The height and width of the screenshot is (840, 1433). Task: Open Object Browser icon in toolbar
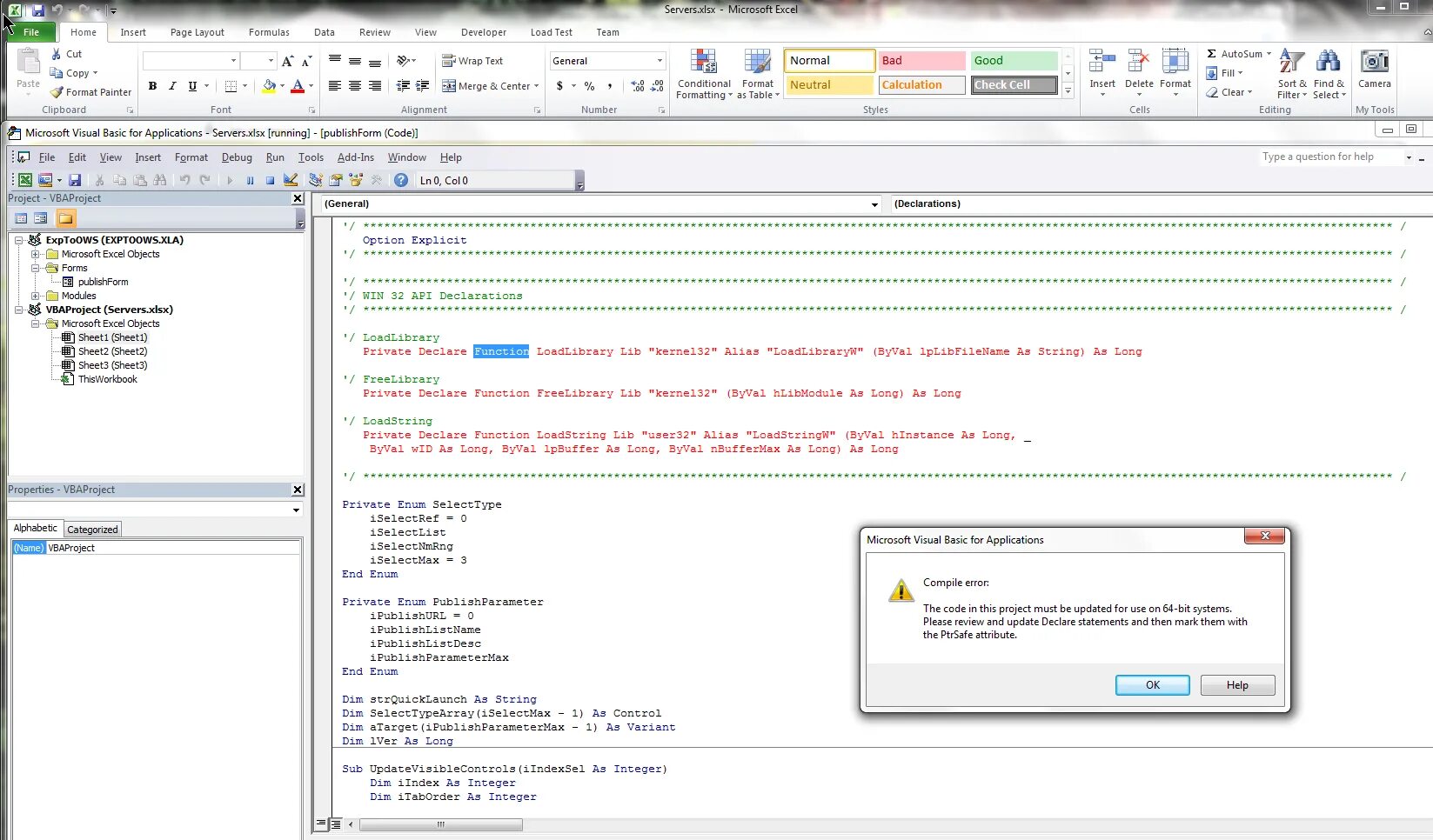356,180
